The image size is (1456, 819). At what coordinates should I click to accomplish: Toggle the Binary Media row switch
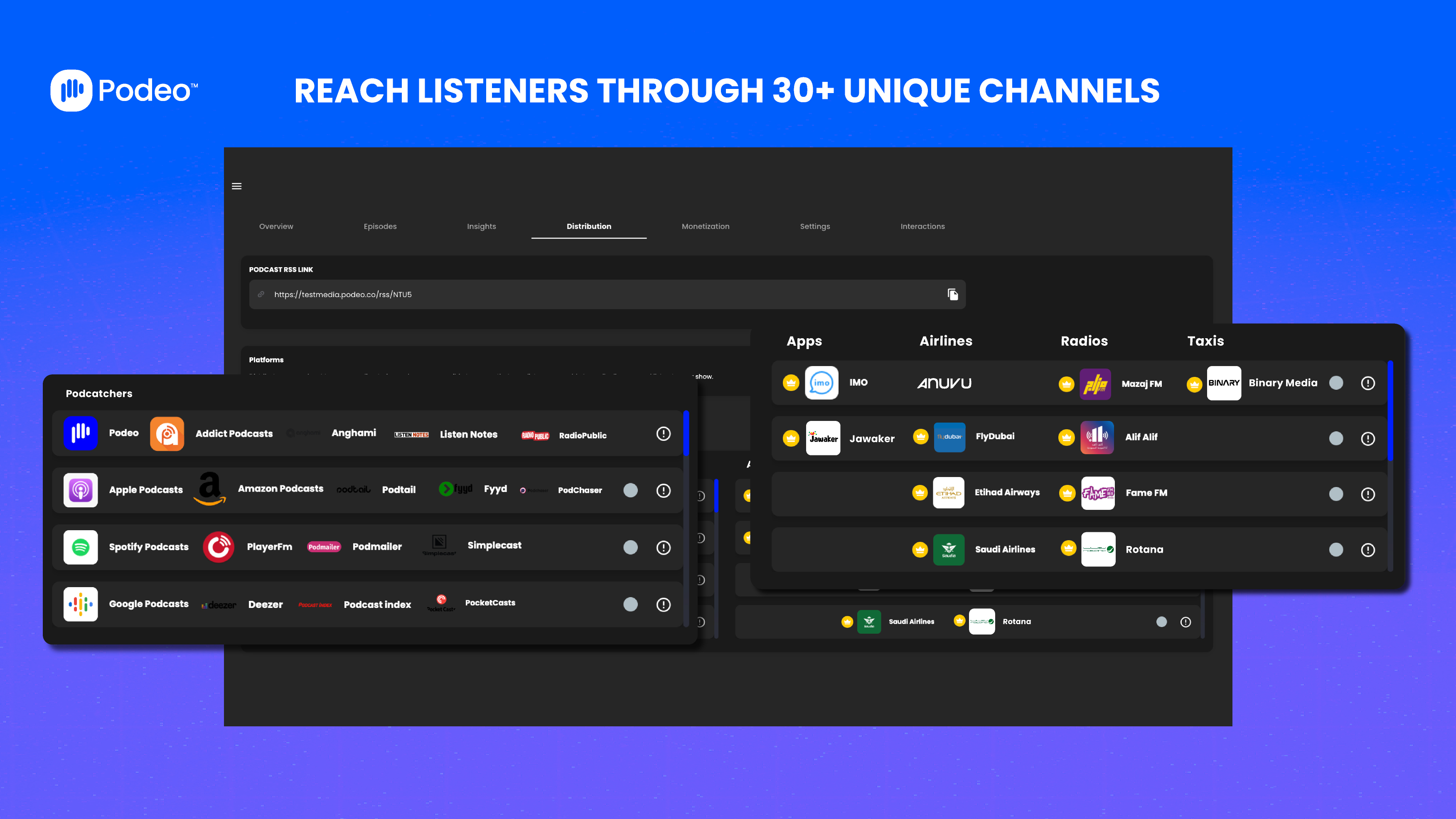coord(1336,383)
